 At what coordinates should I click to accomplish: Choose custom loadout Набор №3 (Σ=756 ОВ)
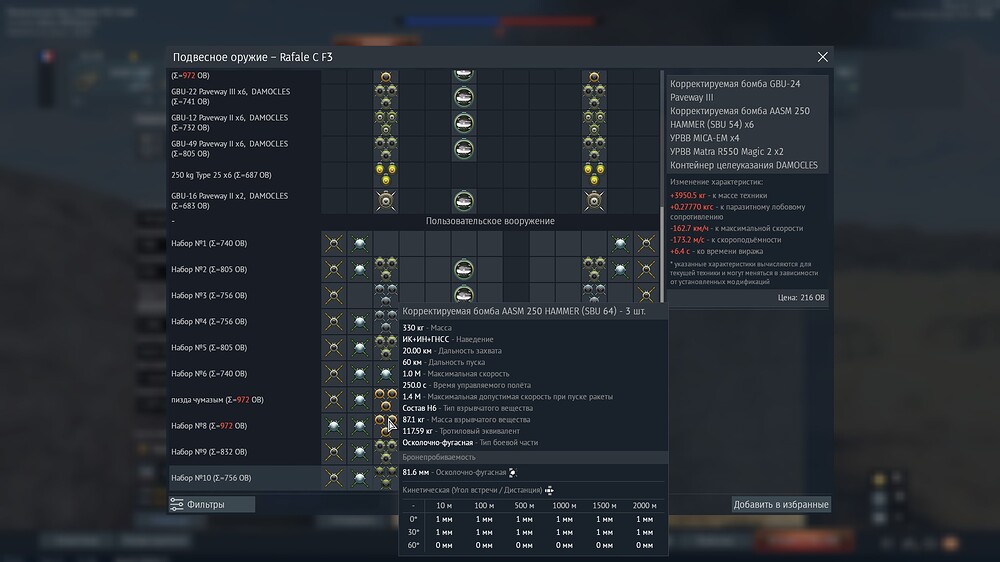(209, 295)
